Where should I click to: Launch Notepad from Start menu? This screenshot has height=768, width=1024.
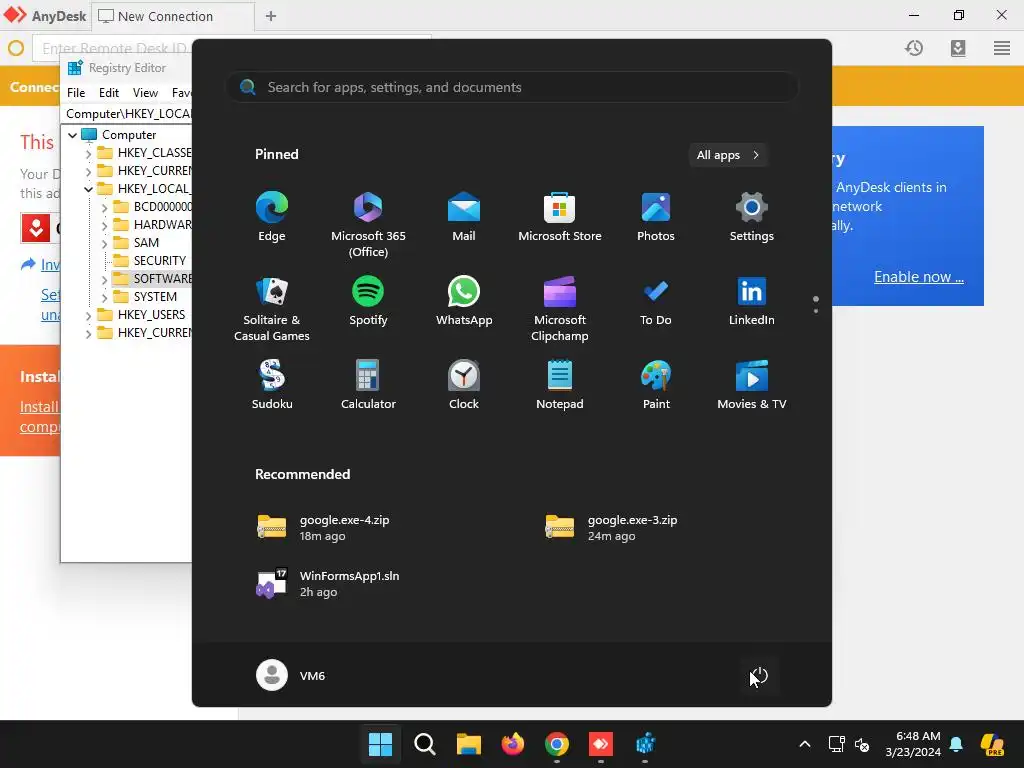click(x=560, y=385)
